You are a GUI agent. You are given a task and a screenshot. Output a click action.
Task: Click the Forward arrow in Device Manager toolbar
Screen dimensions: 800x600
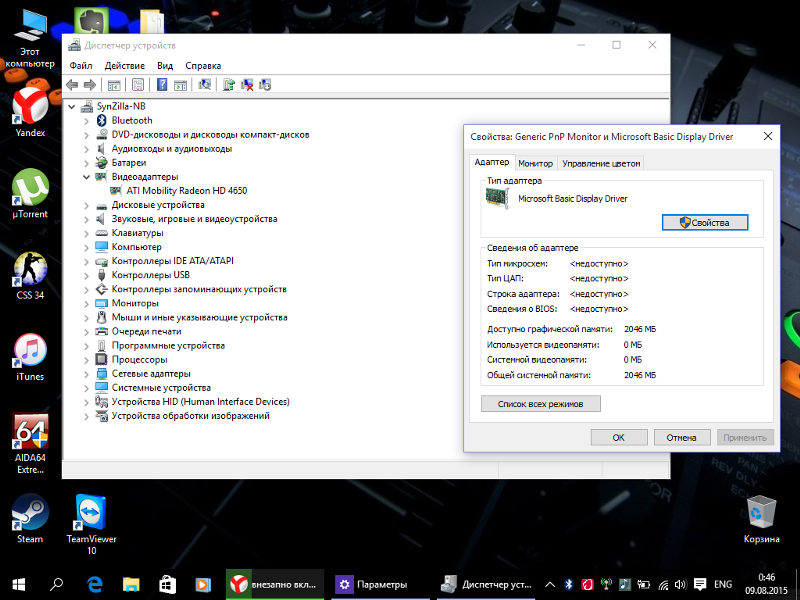[90, 85]
